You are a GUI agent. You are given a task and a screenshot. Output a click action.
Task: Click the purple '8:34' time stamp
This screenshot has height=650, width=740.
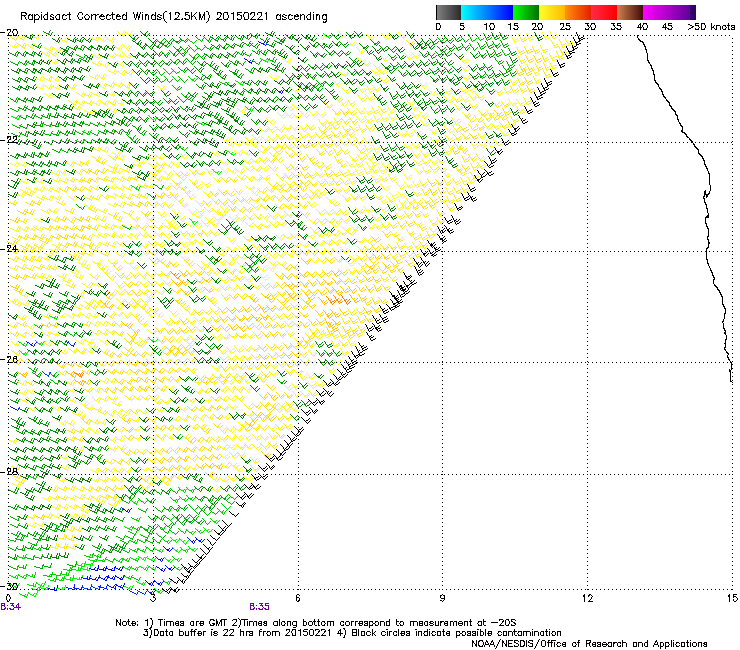(10, 607)
